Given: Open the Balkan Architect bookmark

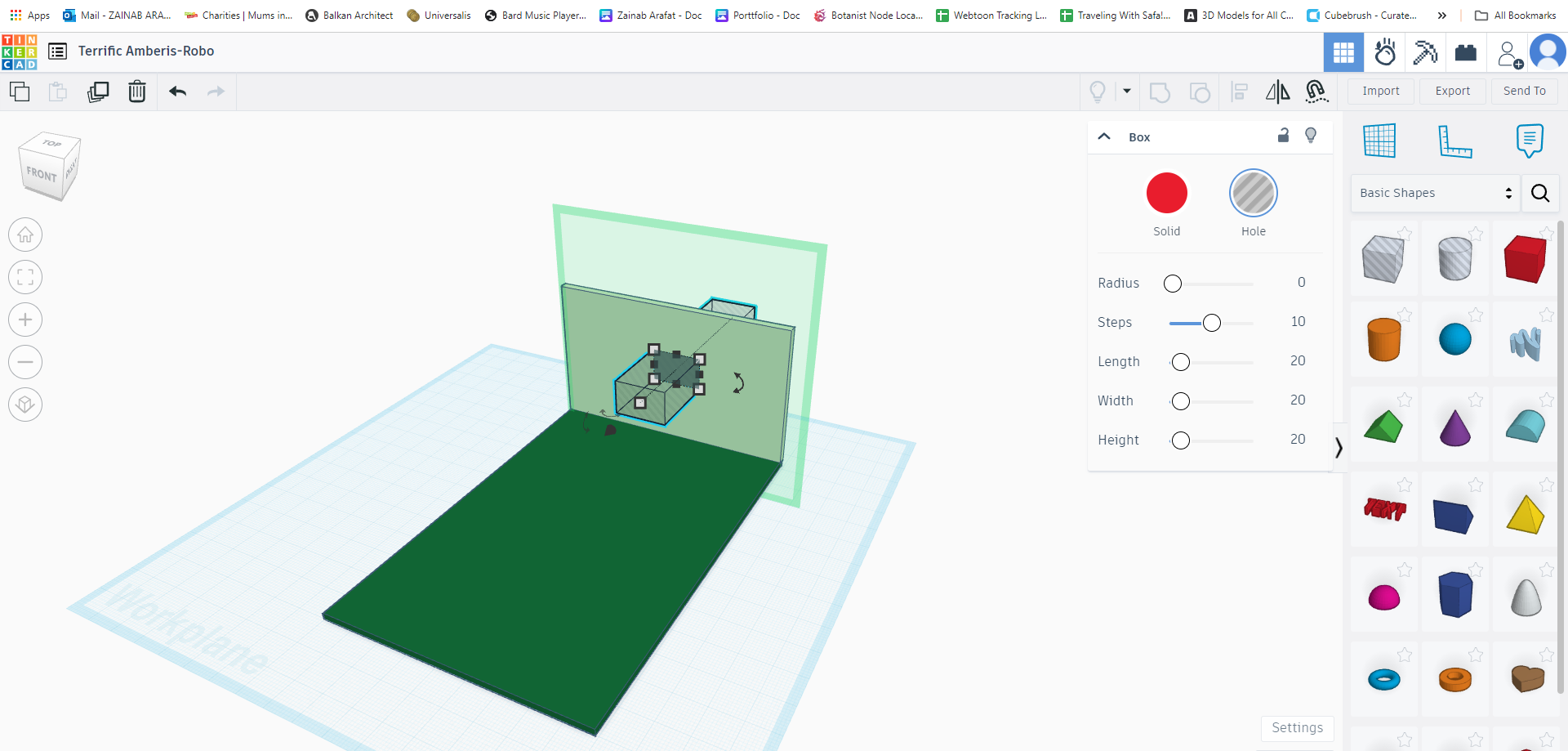Looking at the screenshot, I should (x=349, y=16).
